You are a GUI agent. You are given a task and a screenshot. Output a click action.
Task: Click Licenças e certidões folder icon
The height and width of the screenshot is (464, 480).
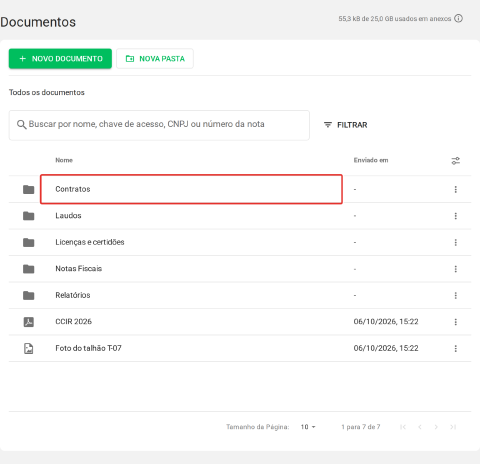(x=29, y=242)
